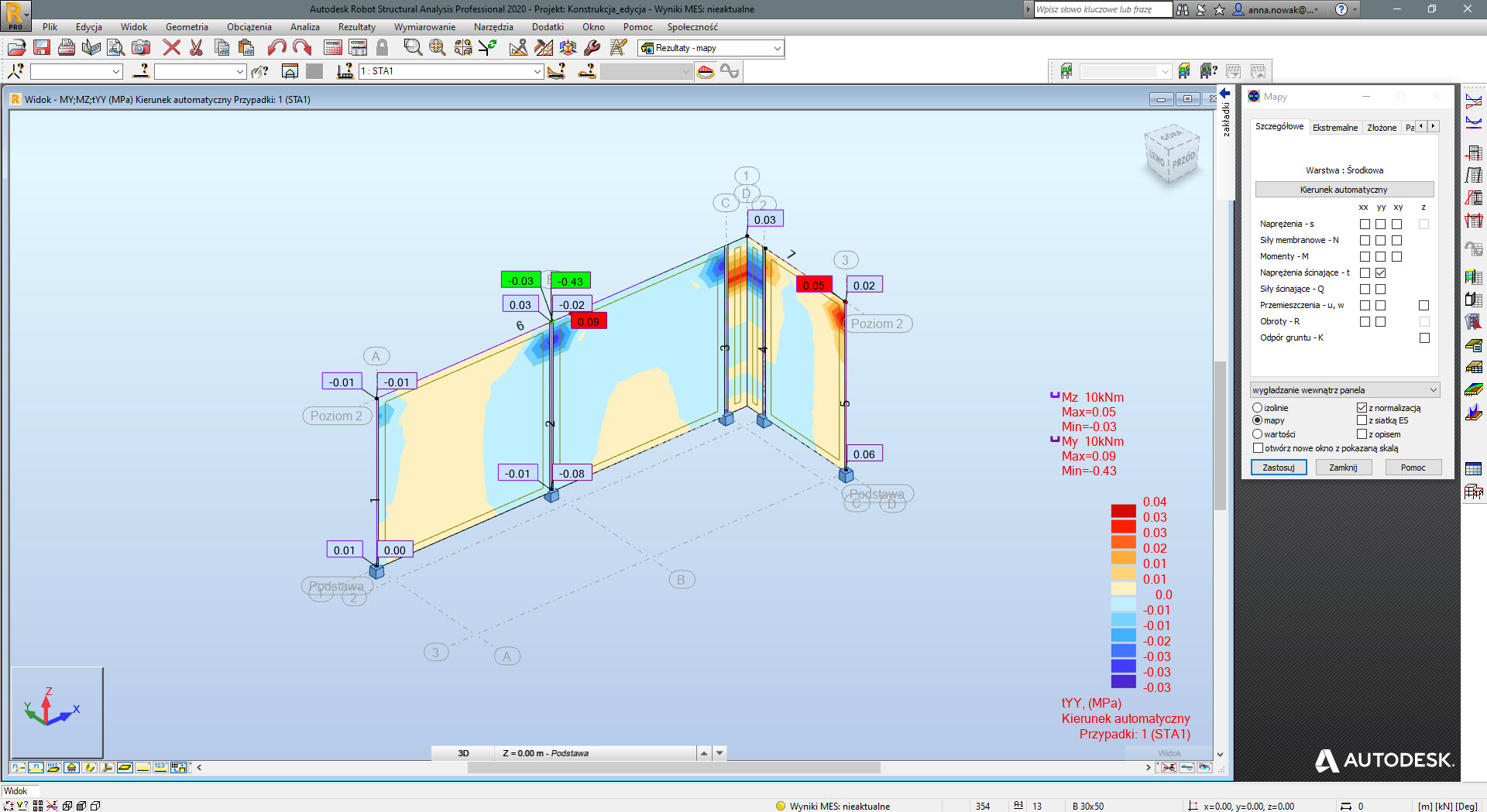
Task: Open the 'Rezultaty - mapy' layout dropdown
Action: click(x=777, y=48)
